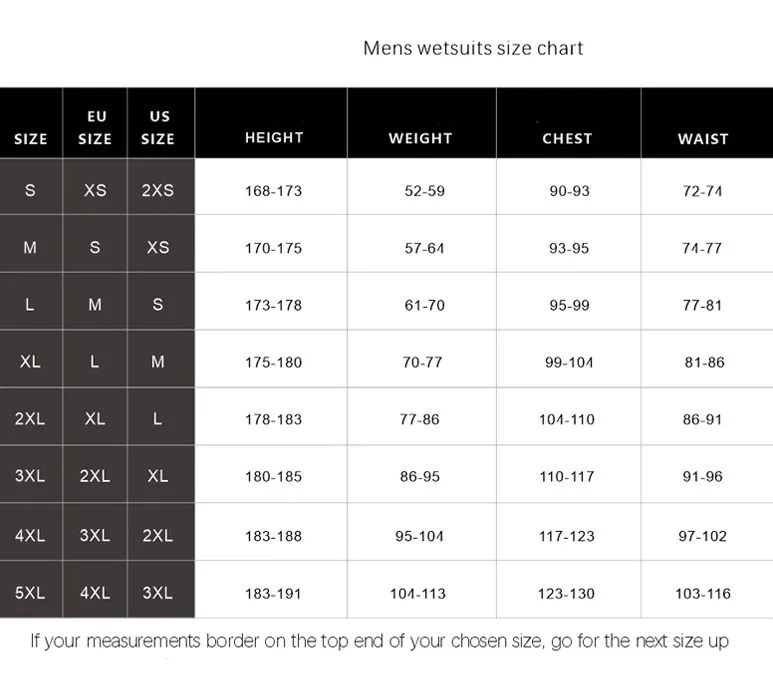Click the 183-191 height cell

coord(273,593)
